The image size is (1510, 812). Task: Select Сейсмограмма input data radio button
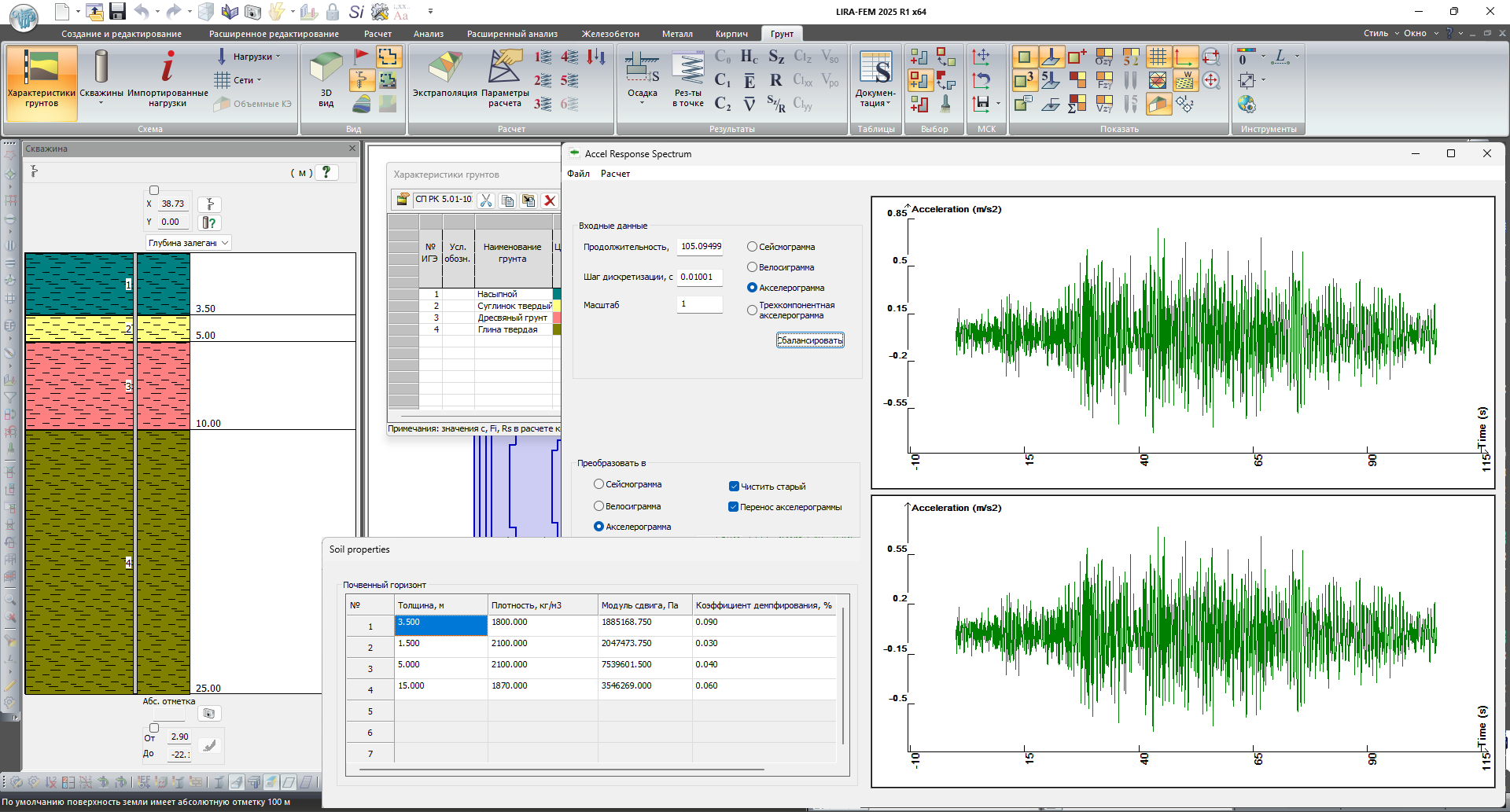pos(752,247)
